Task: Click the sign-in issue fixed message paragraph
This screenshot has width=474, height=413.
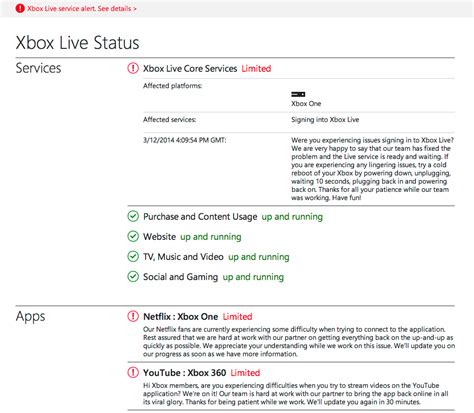Action: tap(372, 169)
